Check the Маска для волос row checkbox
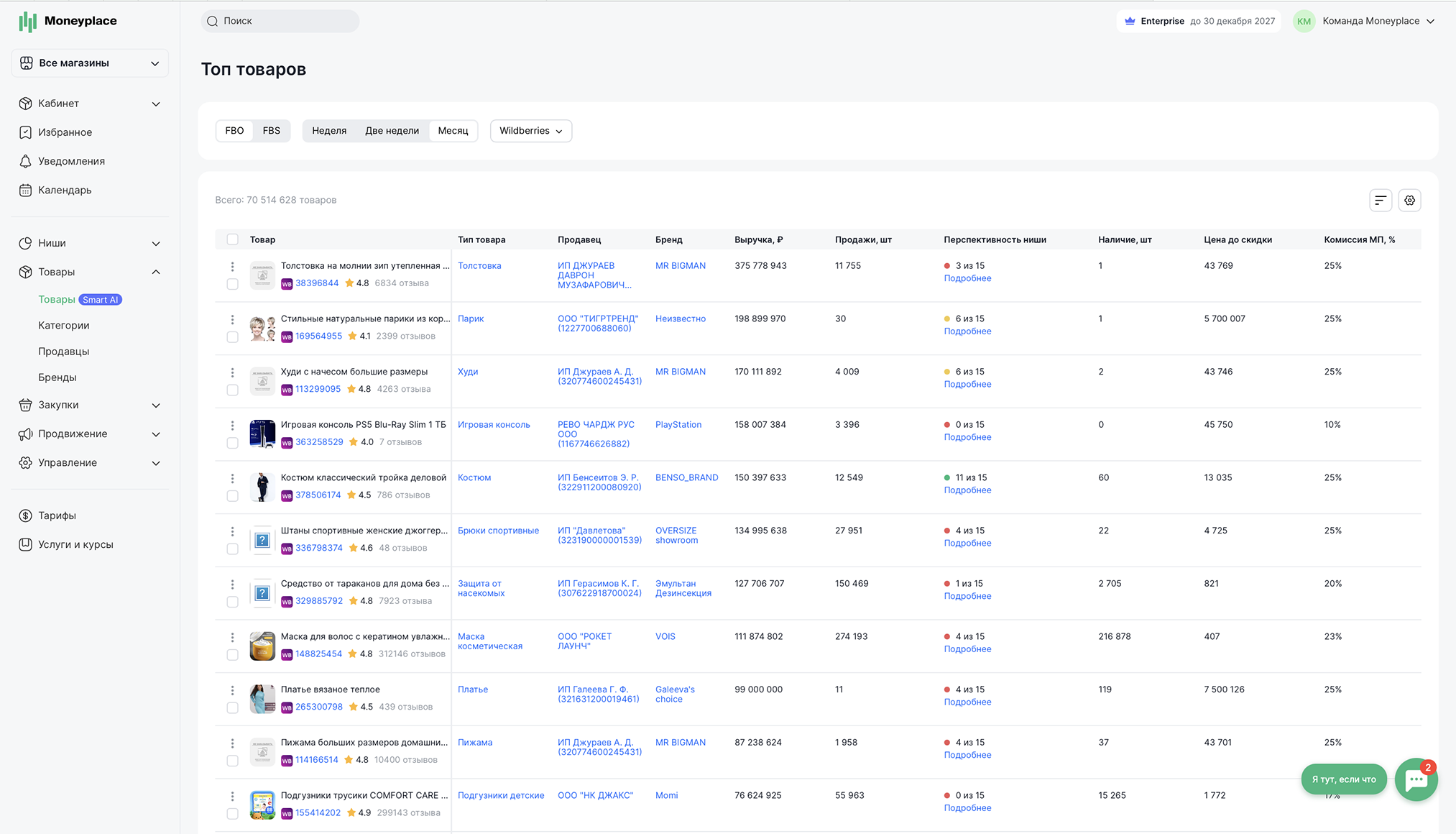The image size is (1456, 834). pyautogui.click(x=232, y=655)
